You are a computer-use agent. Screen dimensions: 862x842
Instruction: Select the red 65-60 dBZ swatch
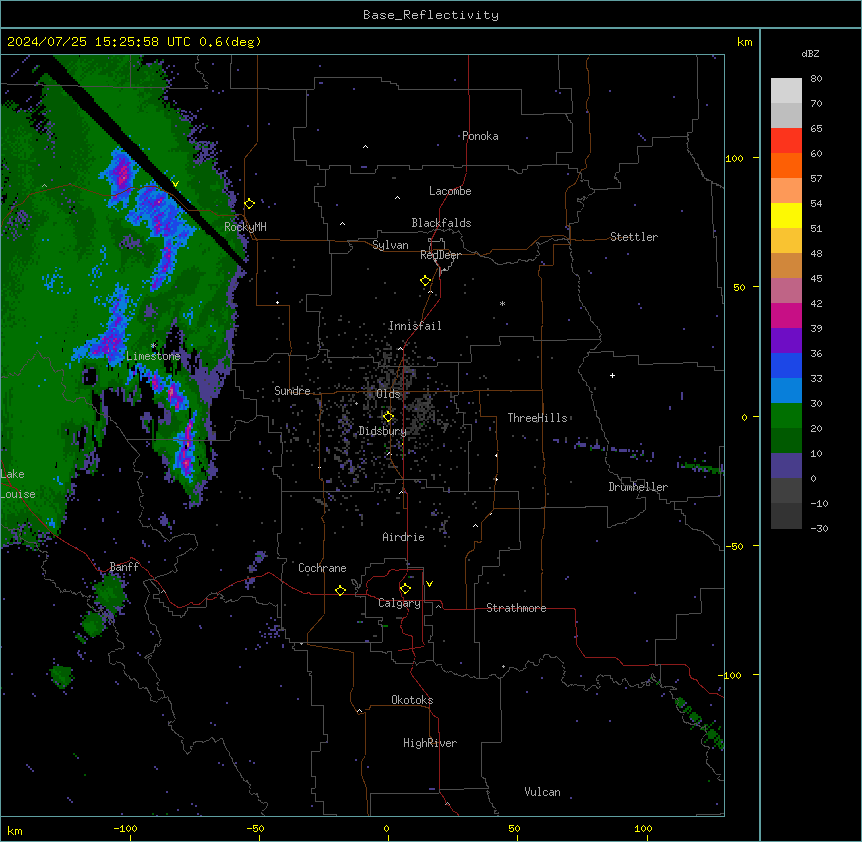(786, 141)
